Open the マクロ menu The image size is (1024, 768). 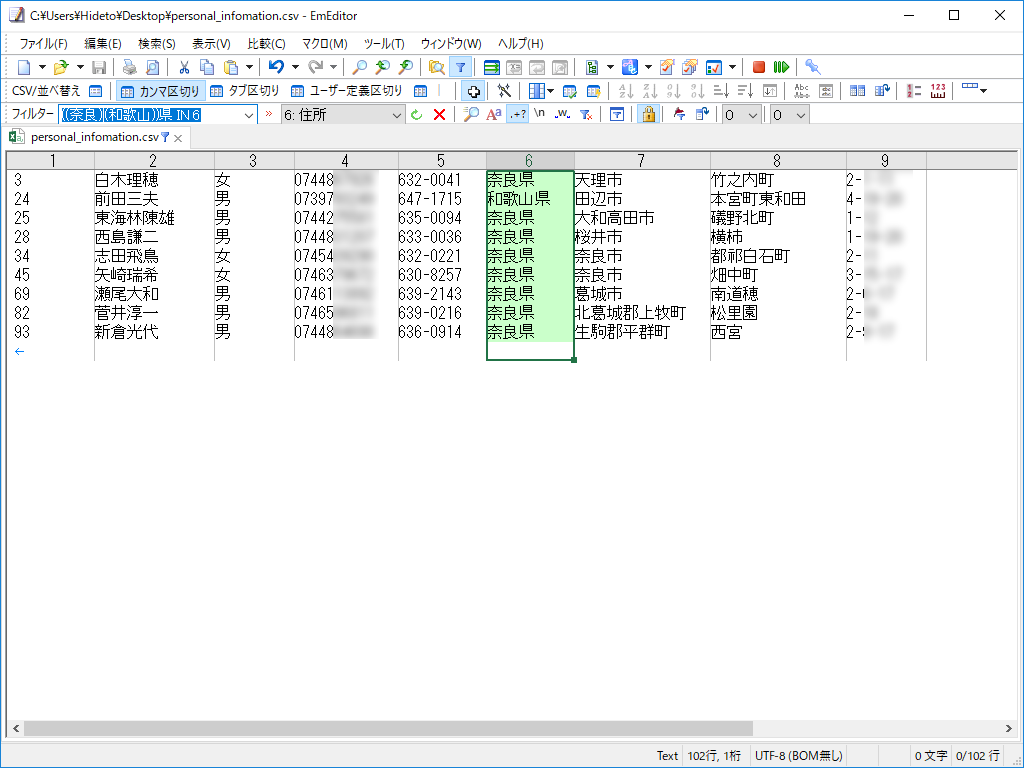coord(324,43)
